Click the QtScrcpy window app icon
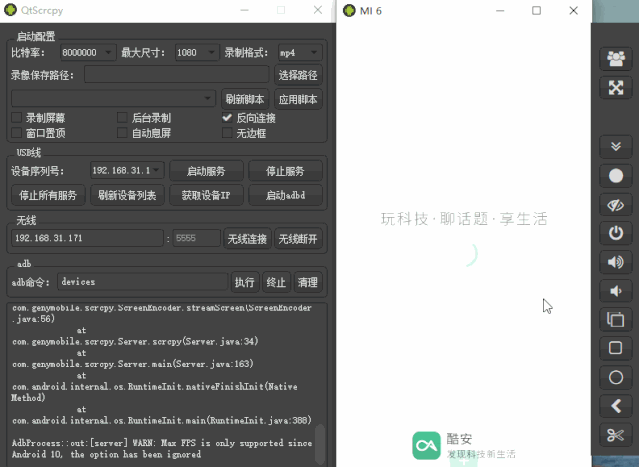 [x=10, y=10]
